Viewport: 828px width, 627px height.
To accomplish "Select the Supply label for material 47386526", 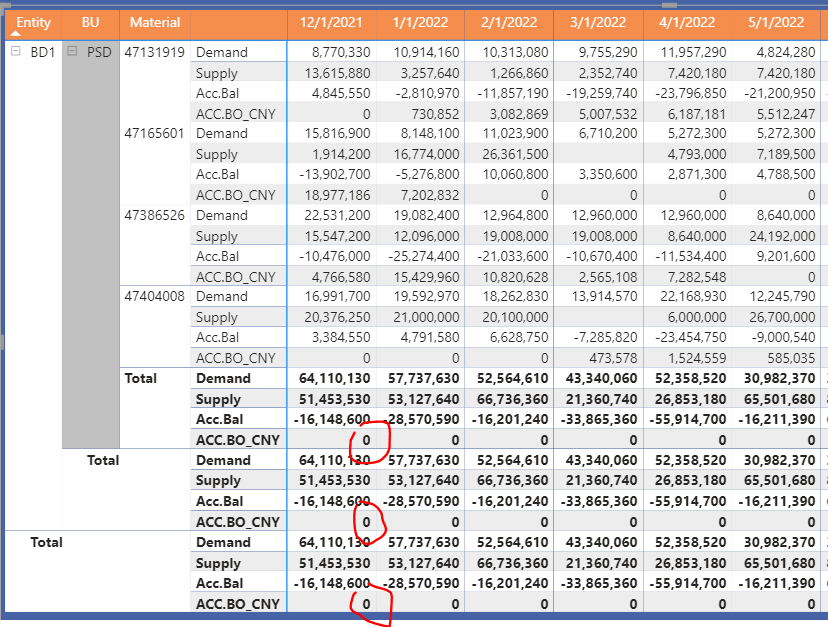I will pyautogui.click(x=217, y=236).
